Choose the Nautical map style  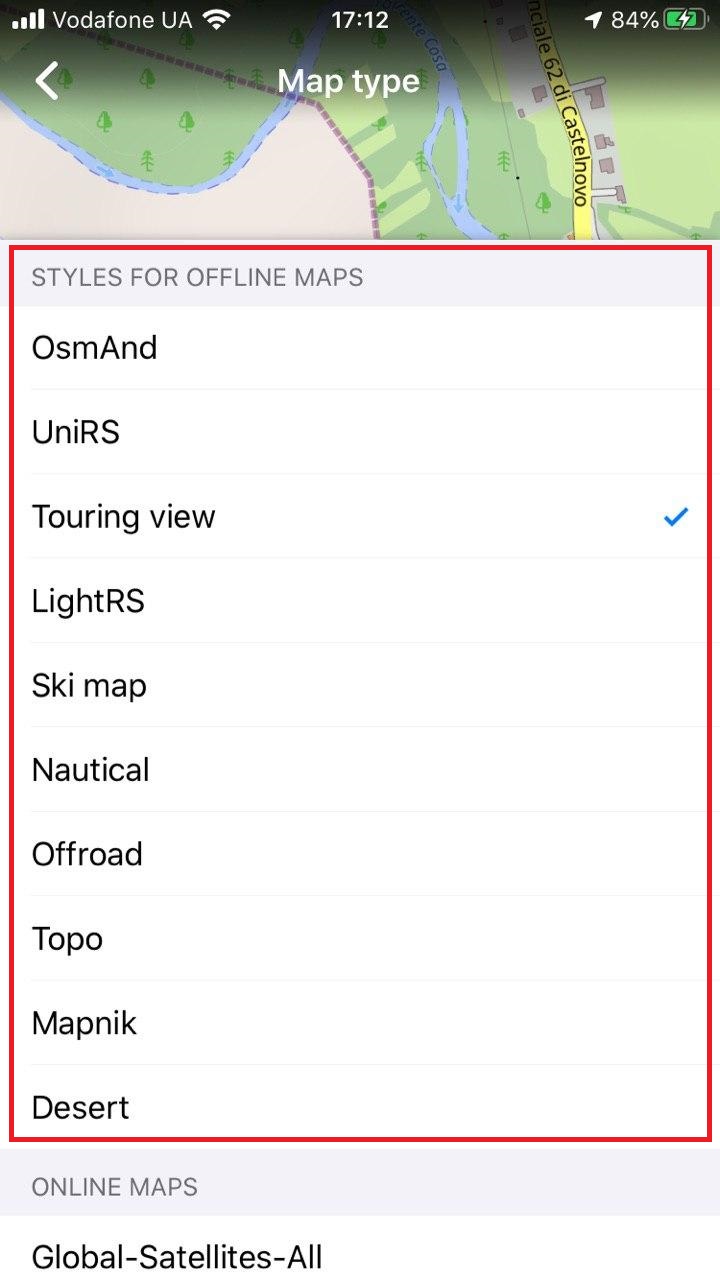[360, 770]
